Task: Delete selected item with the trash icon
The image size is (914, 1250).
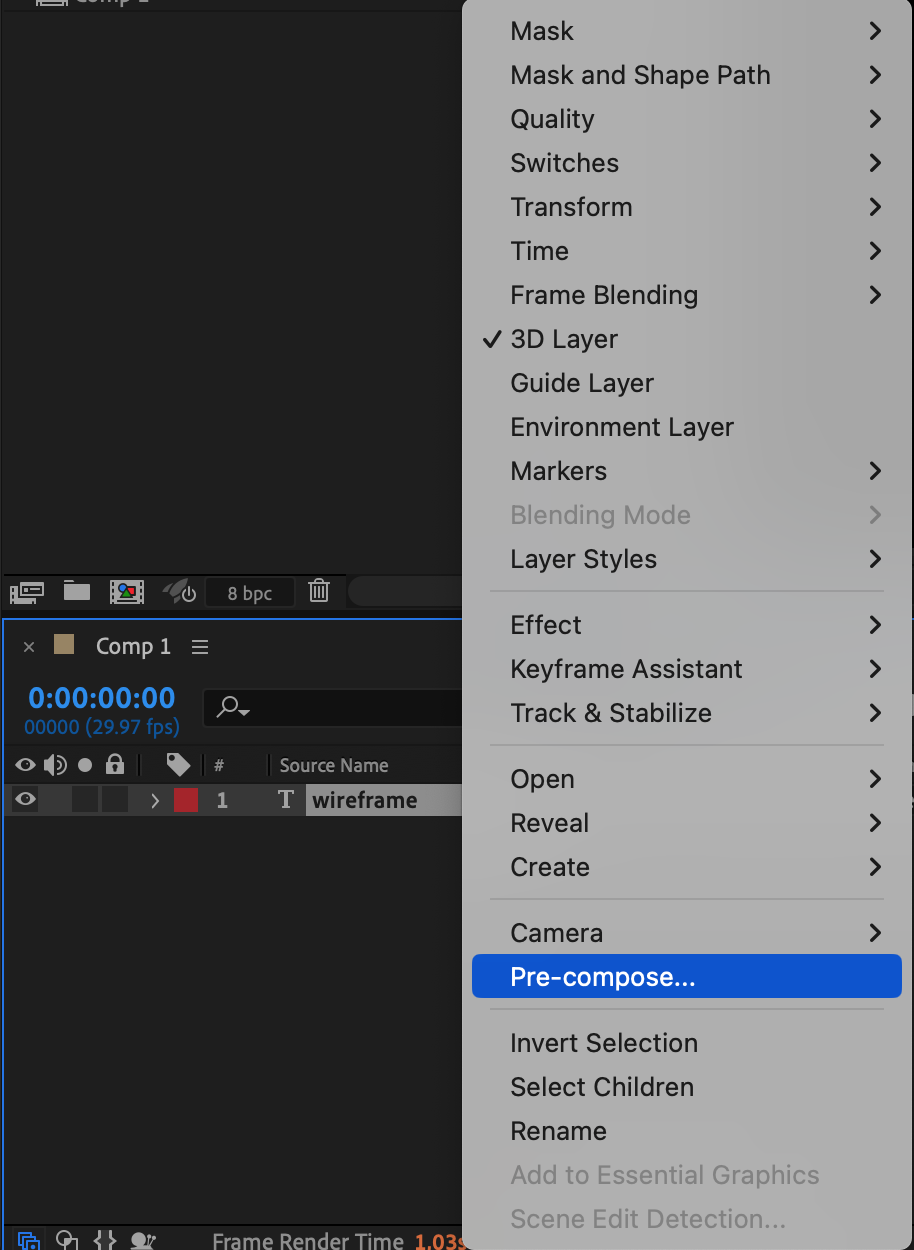Action: pyautogui.click(x=319, y=591)
